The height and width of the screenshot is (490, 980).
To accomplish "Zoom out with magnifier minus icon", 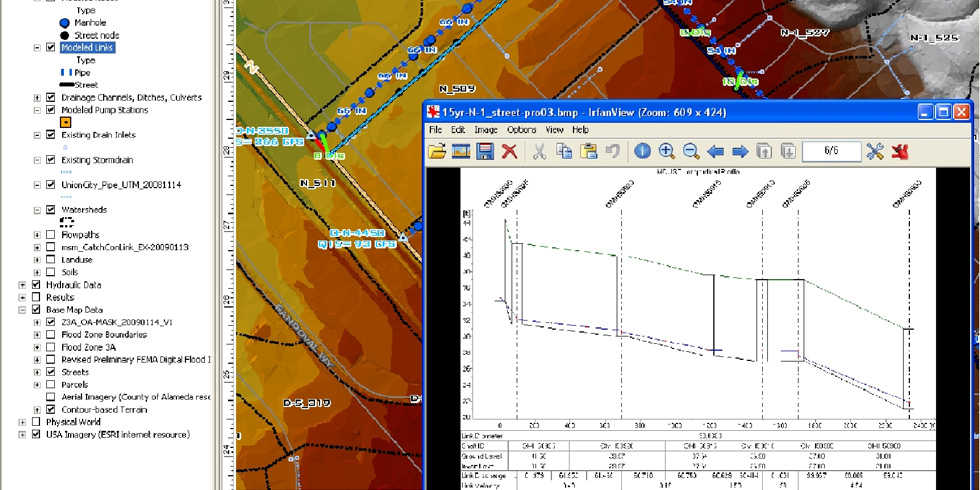I will (x=691, y=151).
